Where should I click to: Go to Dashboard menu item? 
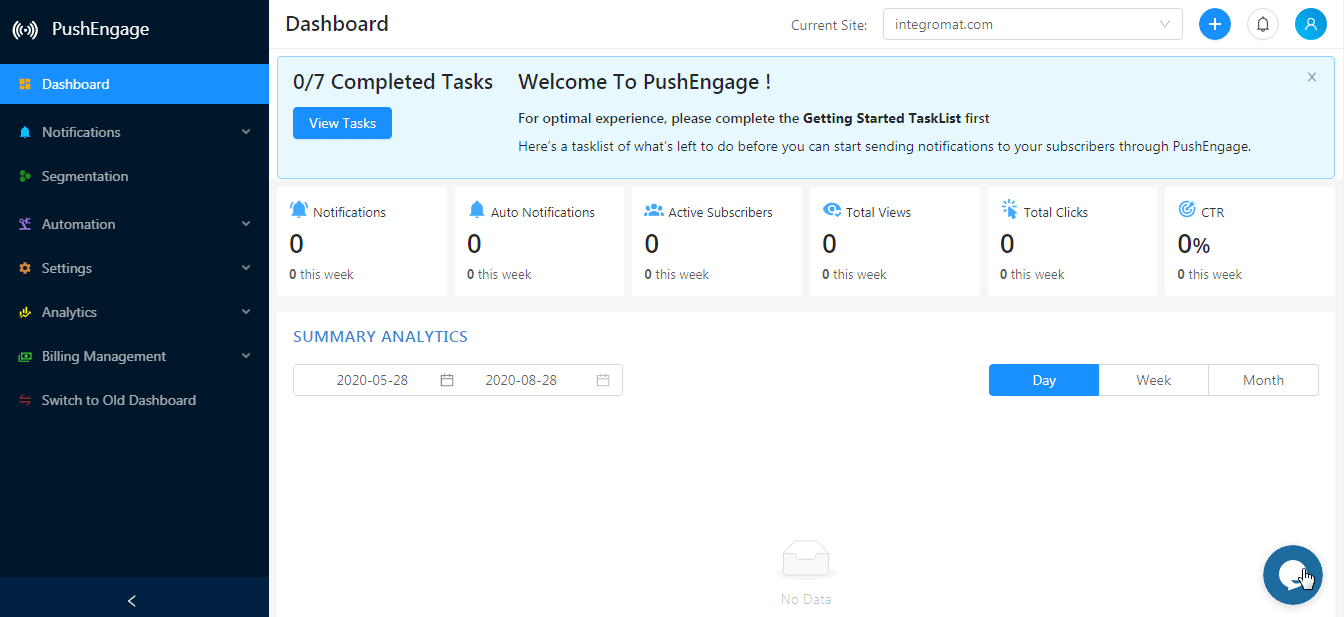(134, 84)
